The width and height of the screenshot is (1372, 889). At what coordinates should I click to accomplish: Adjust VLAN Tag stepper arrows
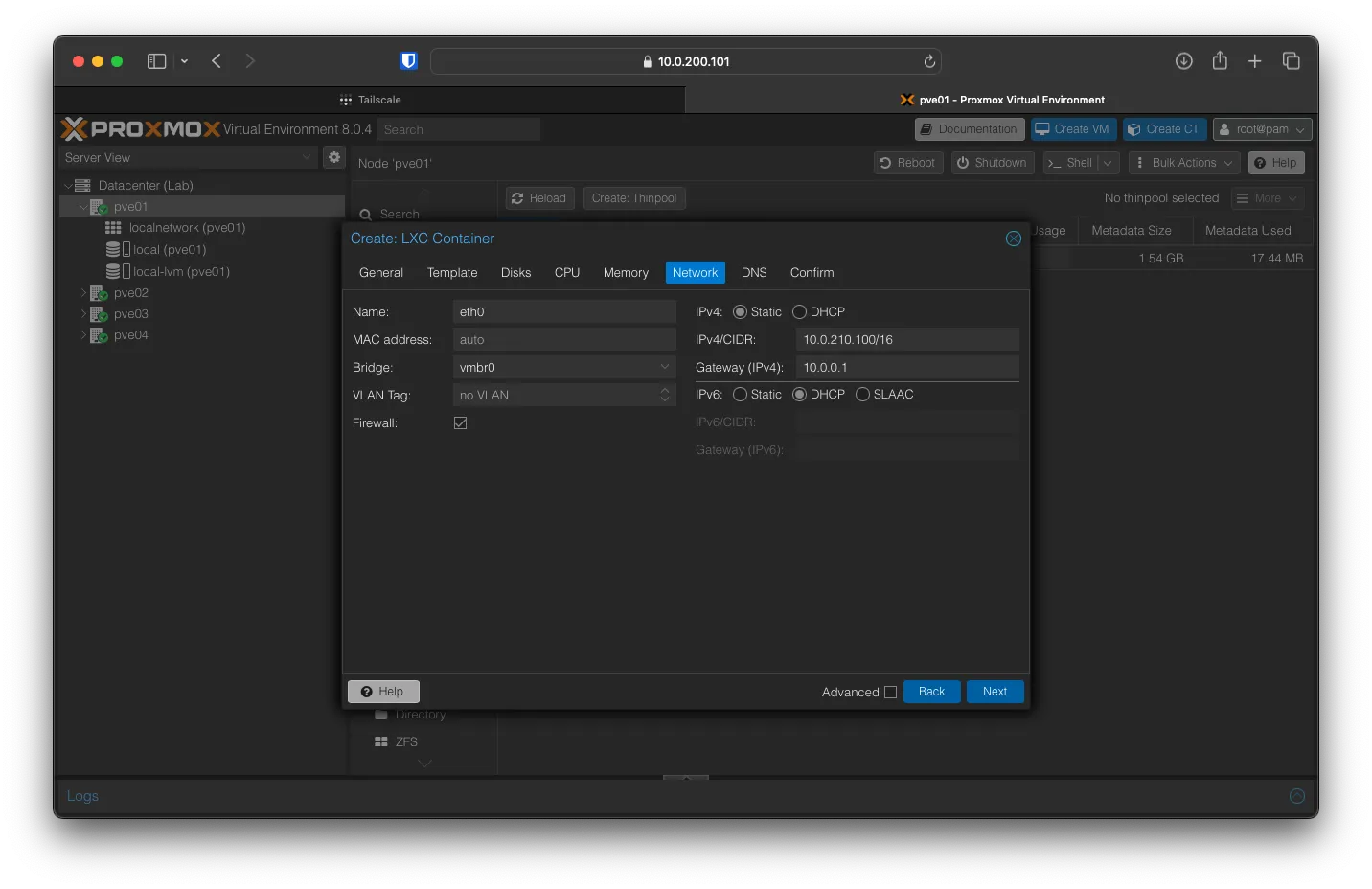[x=665, y=395]
